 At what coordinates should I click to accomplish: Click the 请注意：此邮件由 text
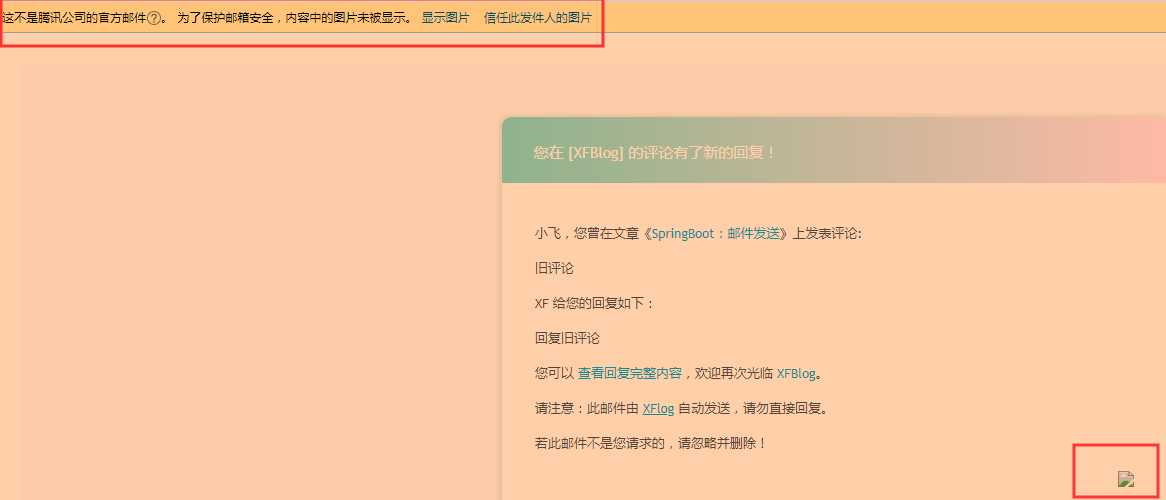587,408
